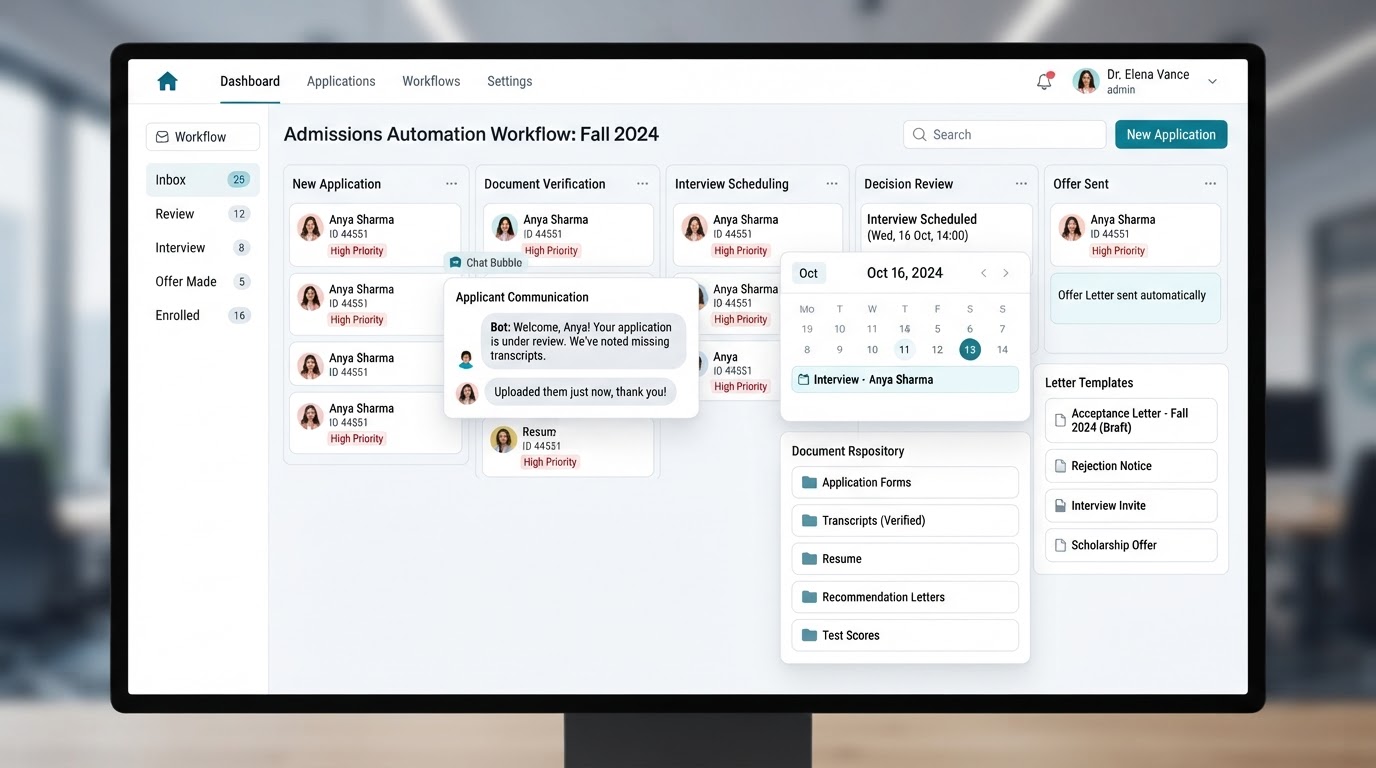Focus the Search field
This screenshot has height=768, width=1376.
pos(1004,135)
